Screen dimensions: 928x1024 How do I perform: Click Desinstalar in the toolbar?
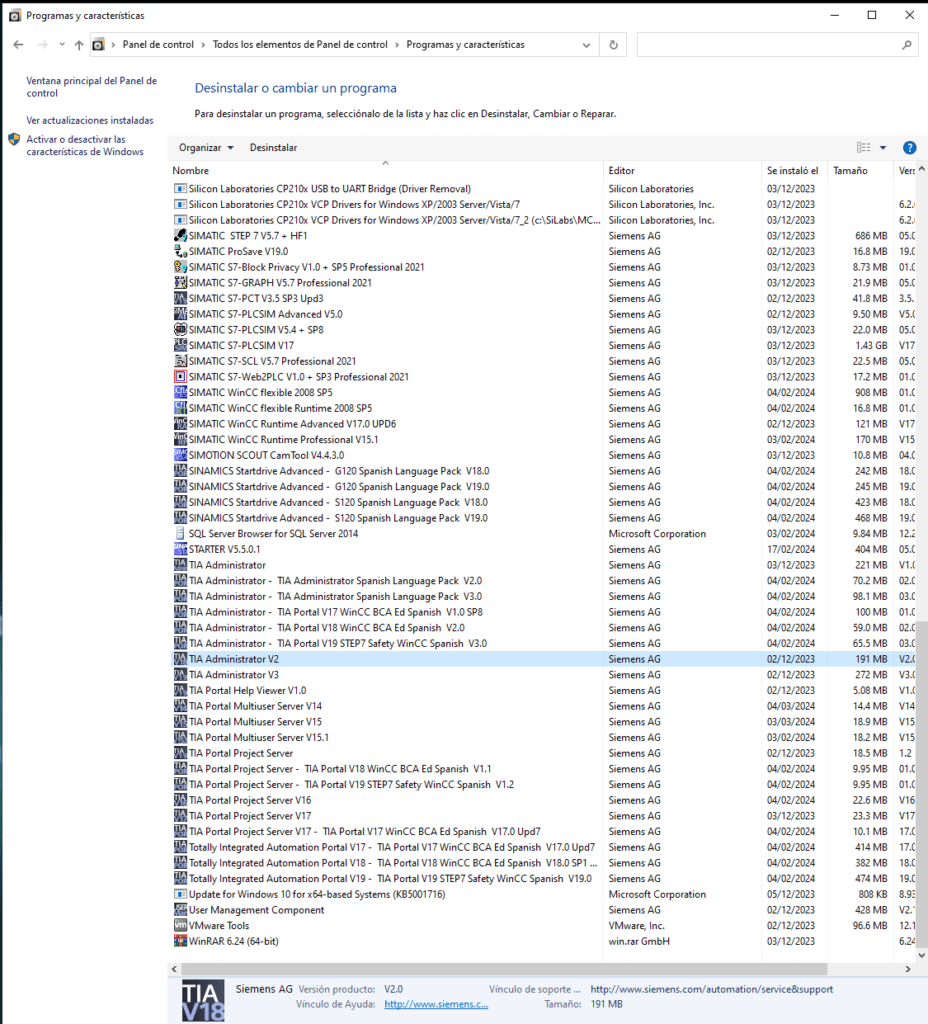point(273,148)
